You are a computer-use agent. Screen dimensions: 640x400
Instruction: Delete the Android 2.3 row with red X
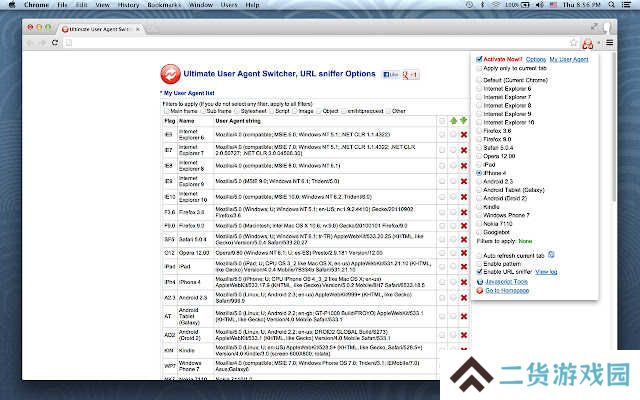tap(464, 298)
